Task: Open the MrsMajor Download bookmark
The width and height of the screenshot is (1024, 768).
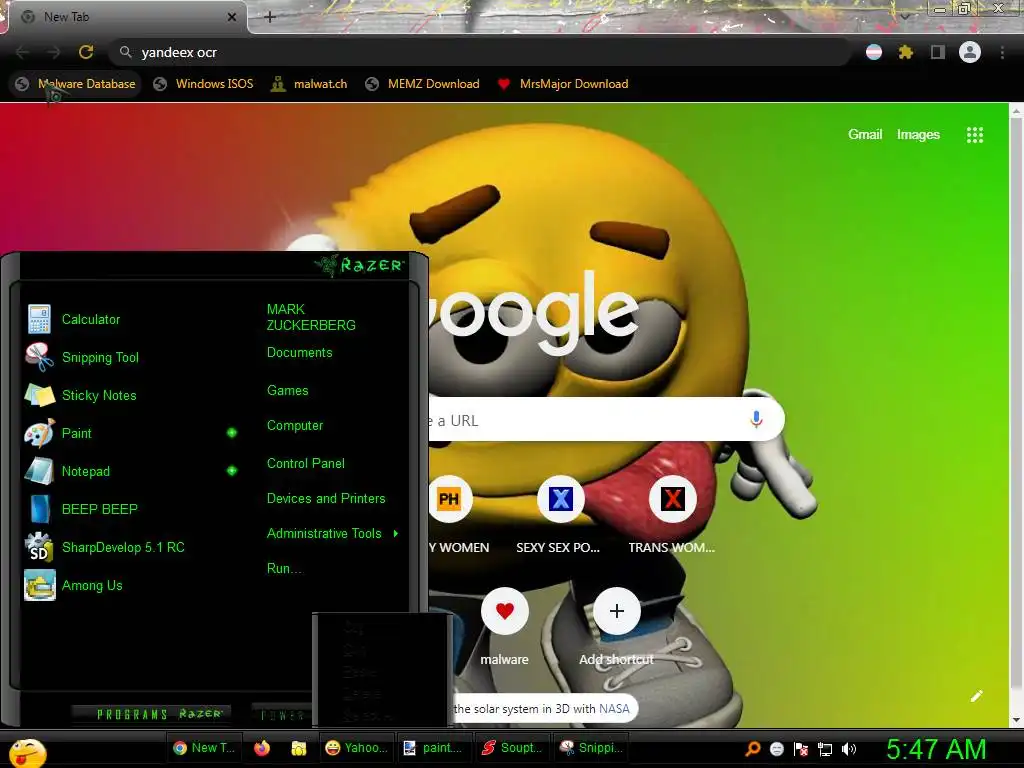Action: [562, 84]
